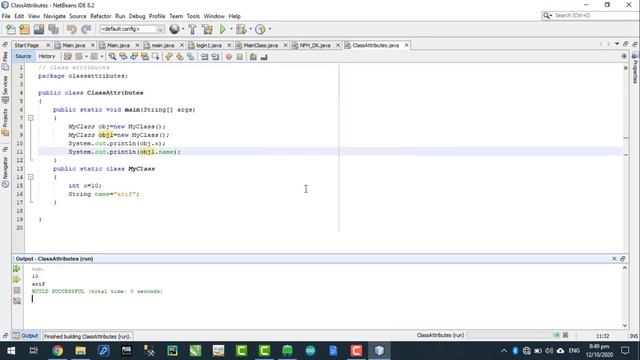Click the Last Edit icon after History

[67, 57]
